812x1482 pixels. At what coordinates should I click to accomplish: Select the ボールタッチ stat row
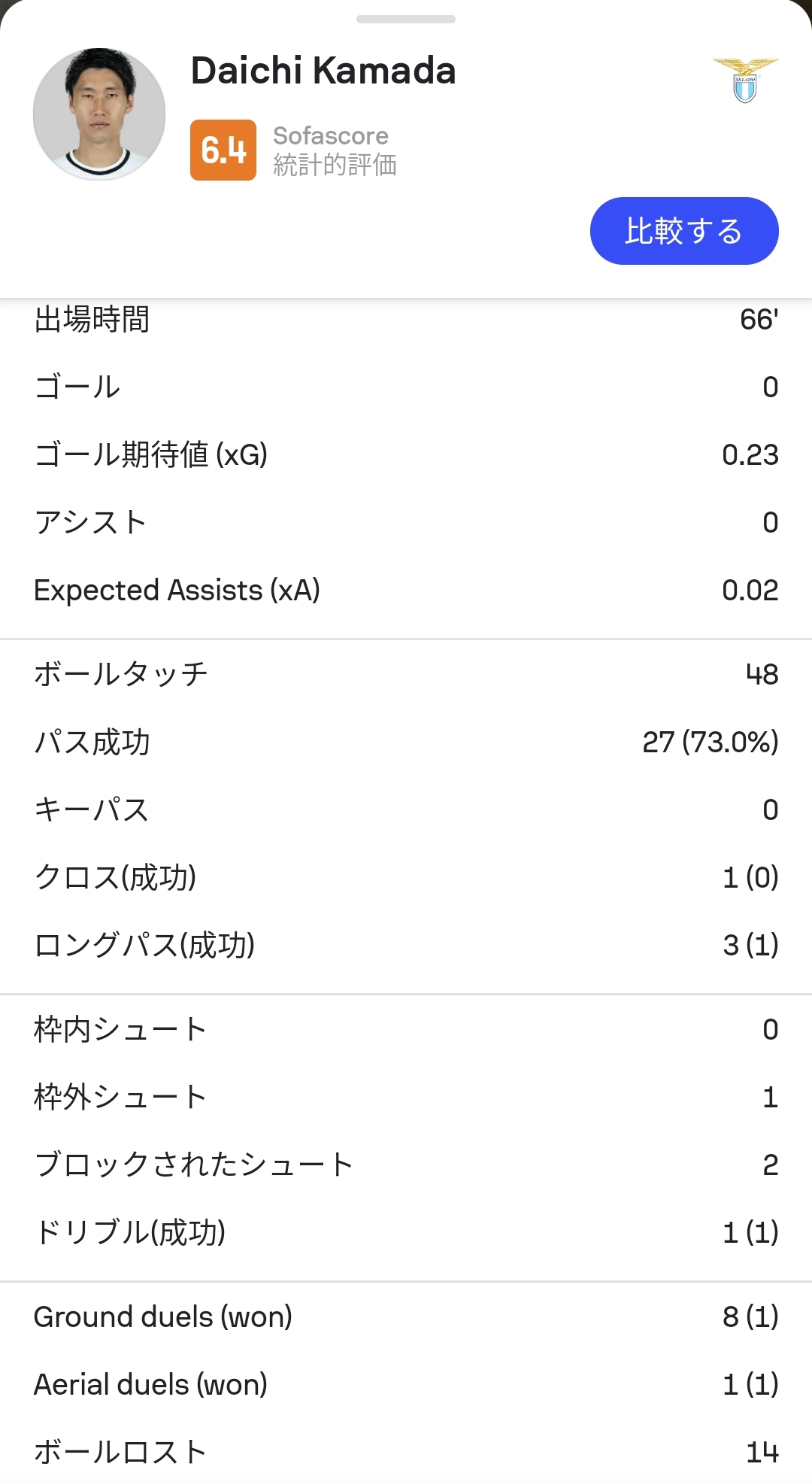(x=406, y=674)
